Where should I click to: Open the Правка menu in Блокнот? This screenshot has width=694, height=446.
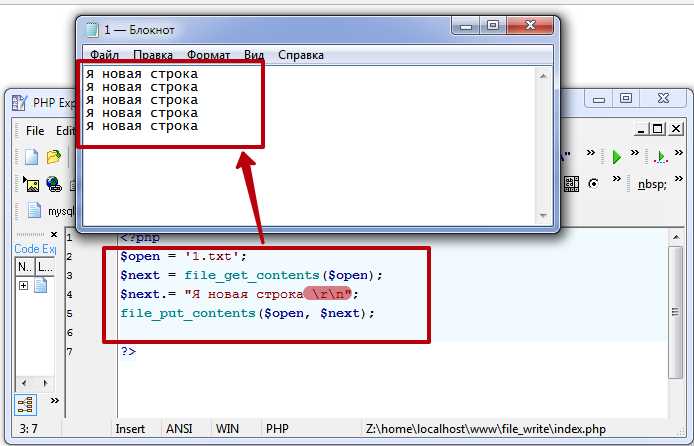click(x=153, y=55)
